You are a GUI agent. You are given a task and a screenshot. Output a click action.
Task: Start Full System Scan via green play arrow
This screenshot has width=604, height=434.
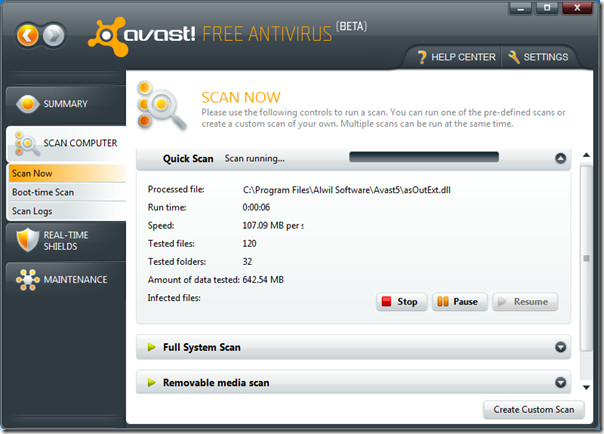pos(152,347)
